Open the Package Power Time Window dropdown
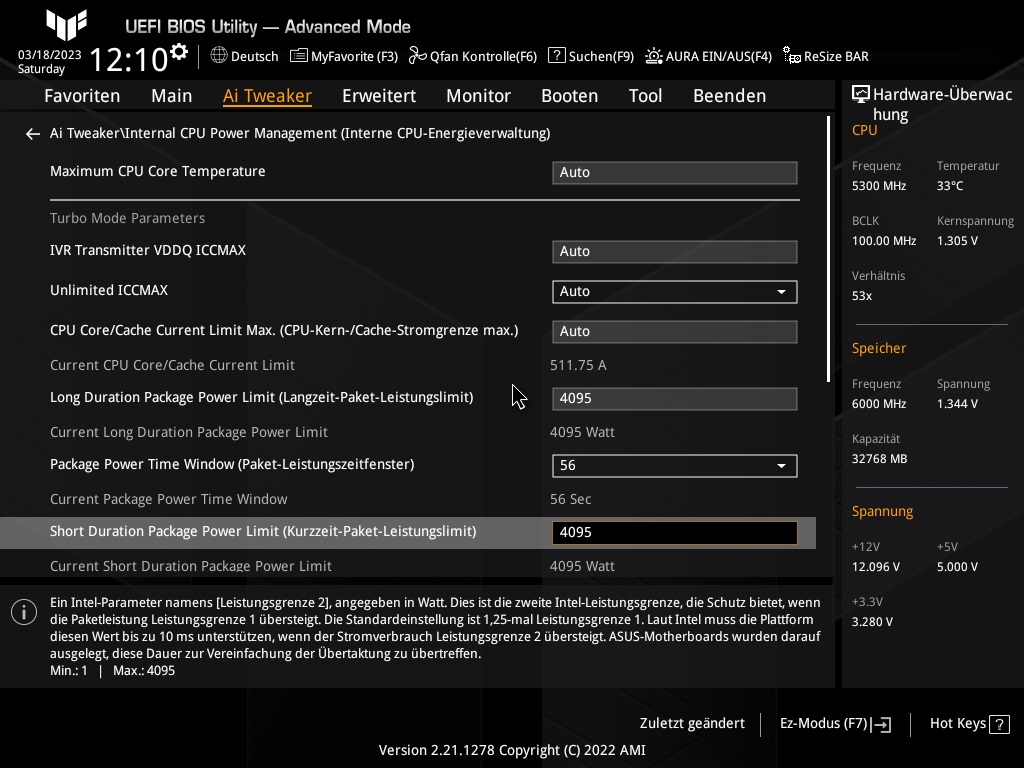This screenshot has height=768, width=1024. click(675, 466)
